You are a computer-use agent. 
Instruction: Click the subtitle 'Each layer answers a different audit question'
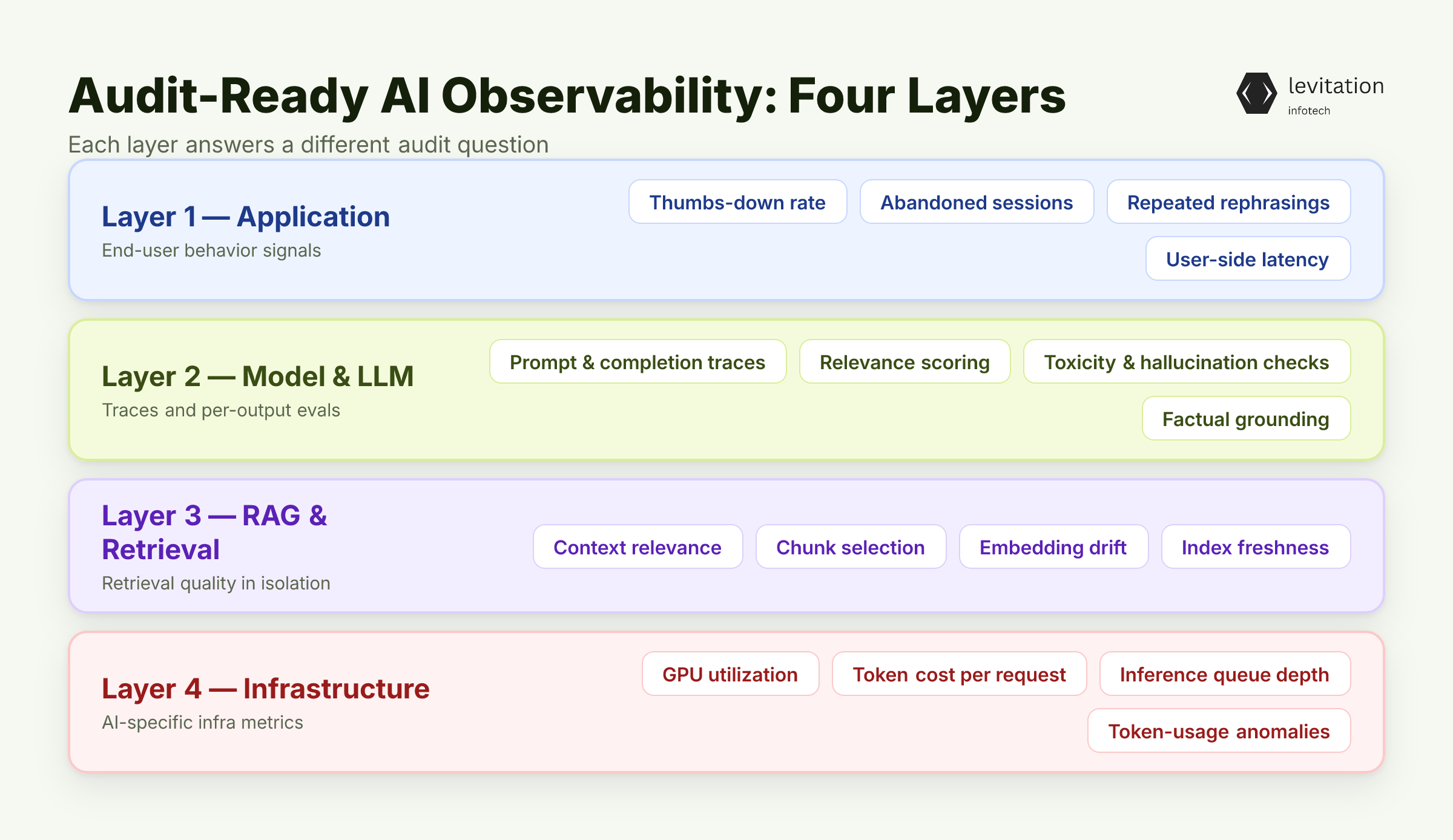tap(309, 145)
